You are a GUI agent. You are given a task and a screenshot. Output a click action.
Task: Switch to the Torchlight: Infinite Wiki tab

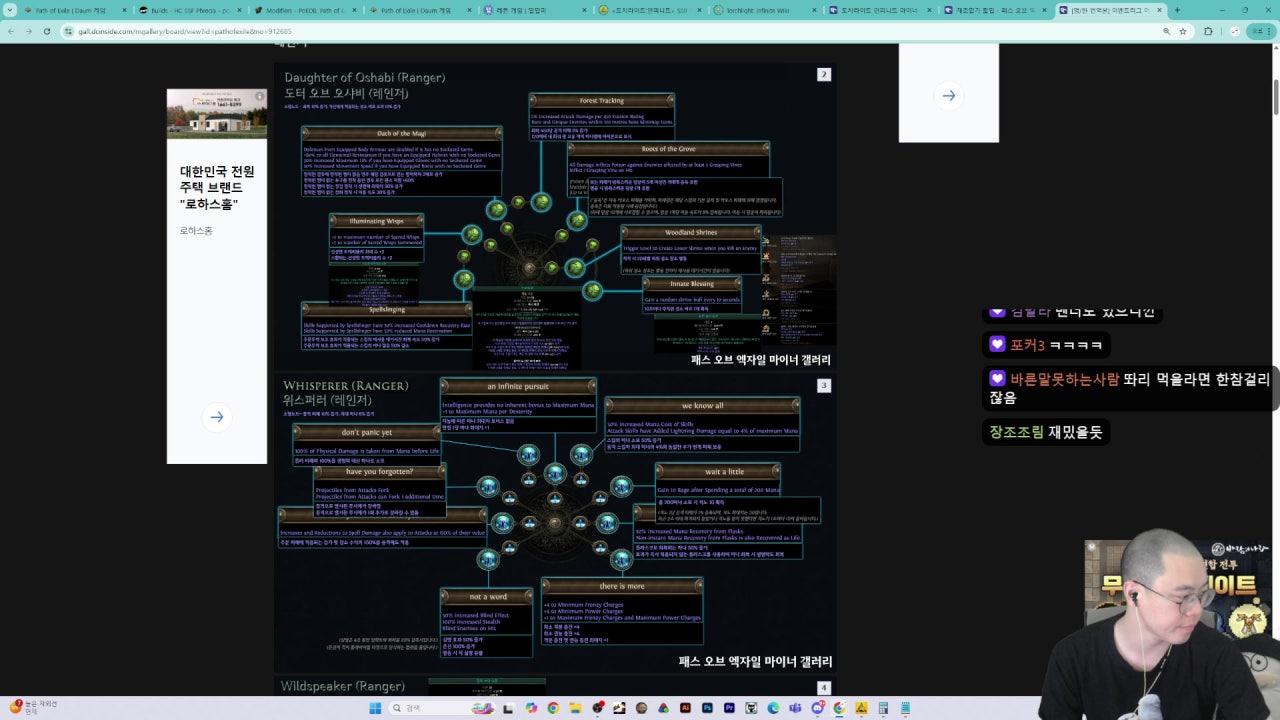pyautogui.click(x=768, y=10)
